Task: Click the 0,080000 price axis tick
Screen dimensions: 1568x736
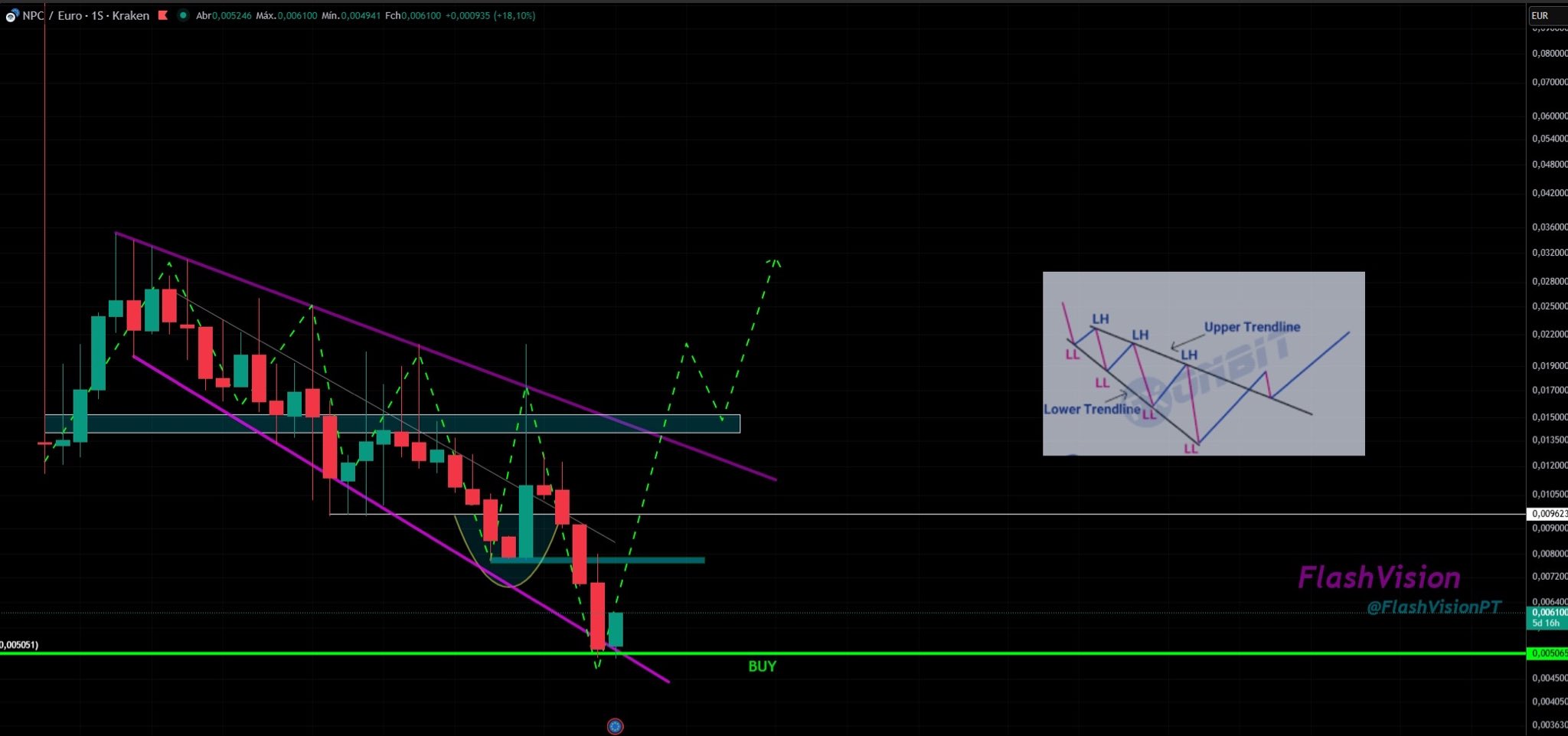Action: 1549,54
